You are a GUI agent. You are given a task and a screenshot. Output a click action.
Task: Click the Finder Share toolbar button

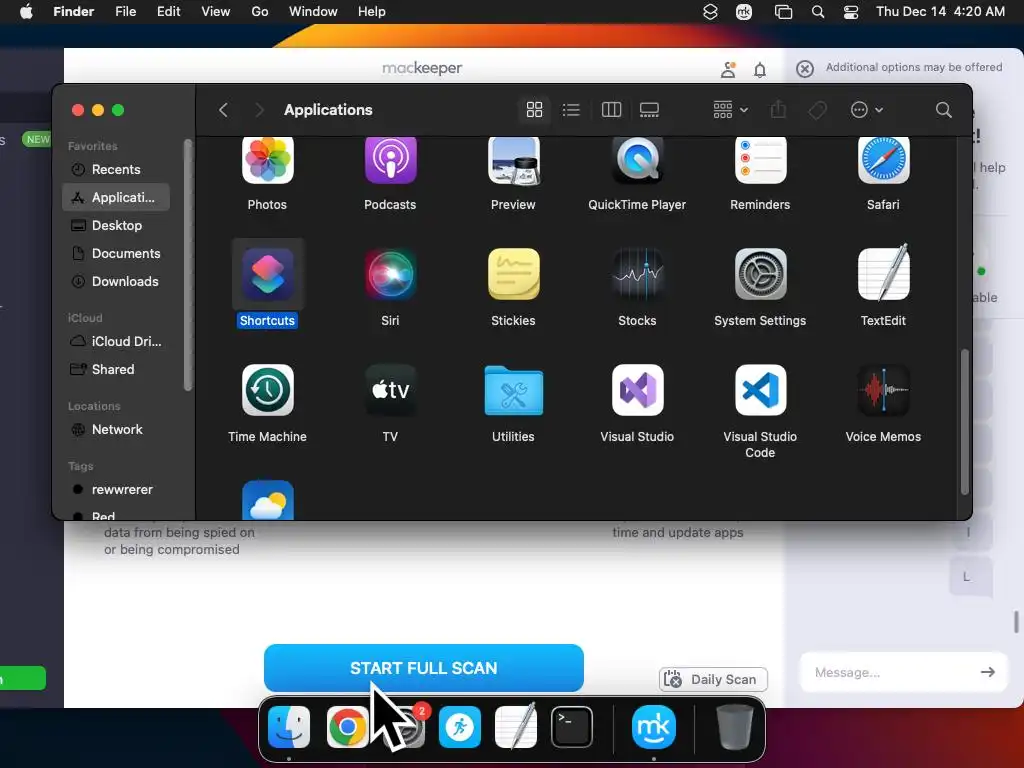778,110
